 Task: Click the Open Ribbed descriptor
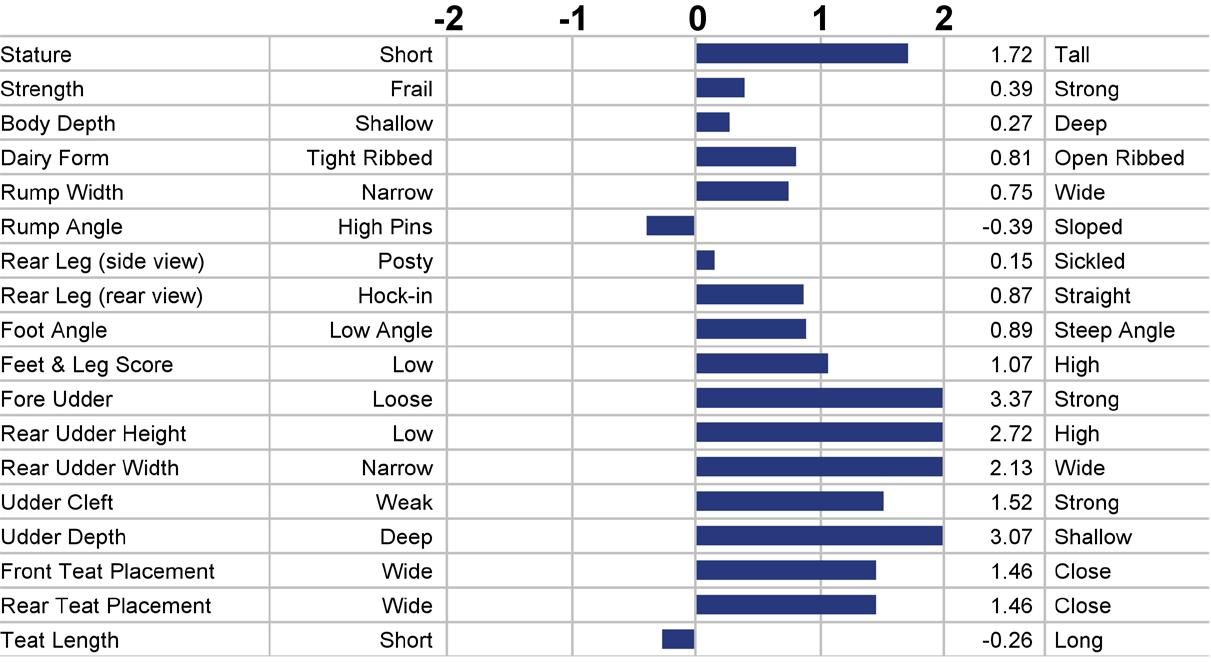pos(1119,158)
